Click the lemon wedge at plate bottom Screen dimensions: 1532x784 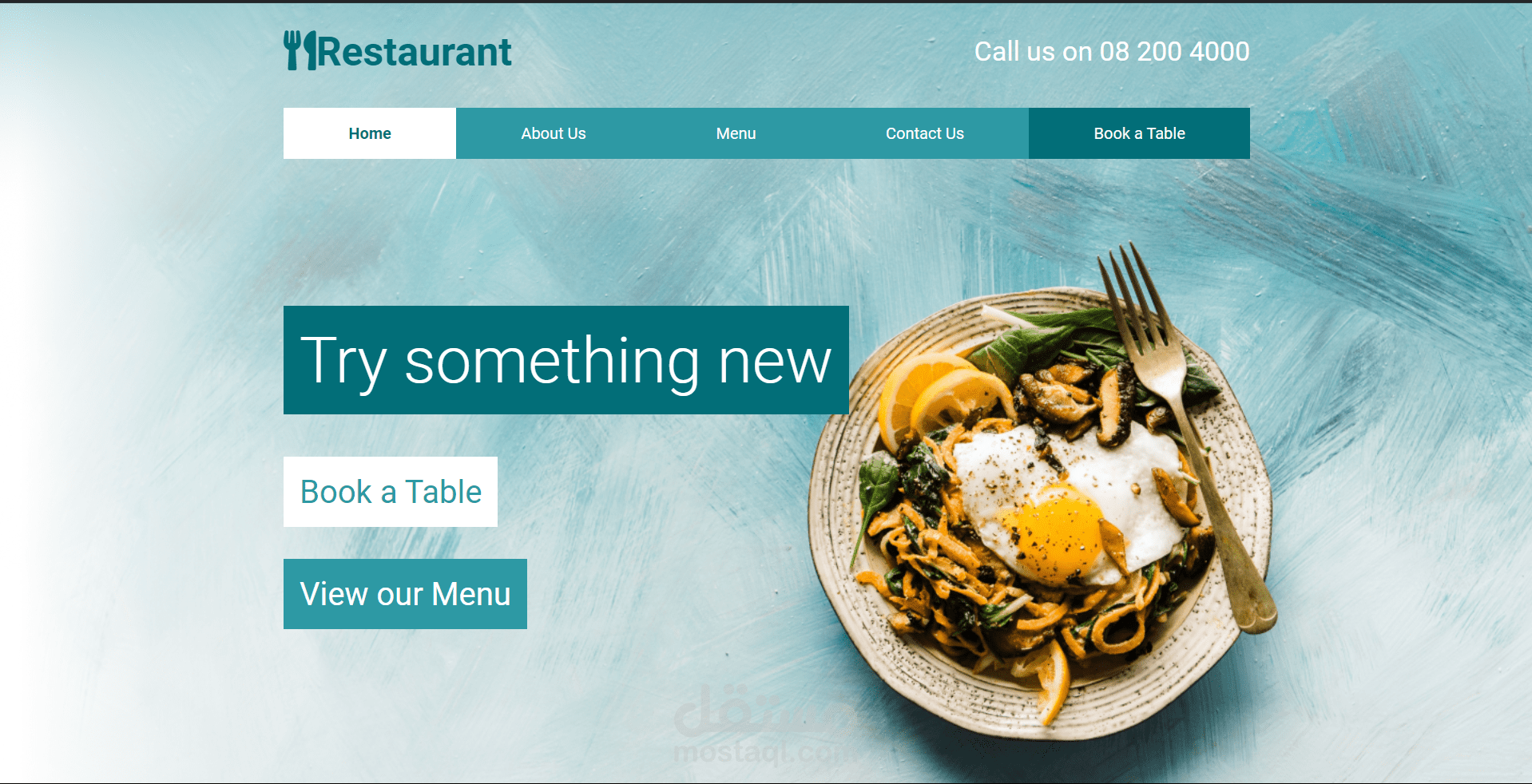tap(1056, 683)
